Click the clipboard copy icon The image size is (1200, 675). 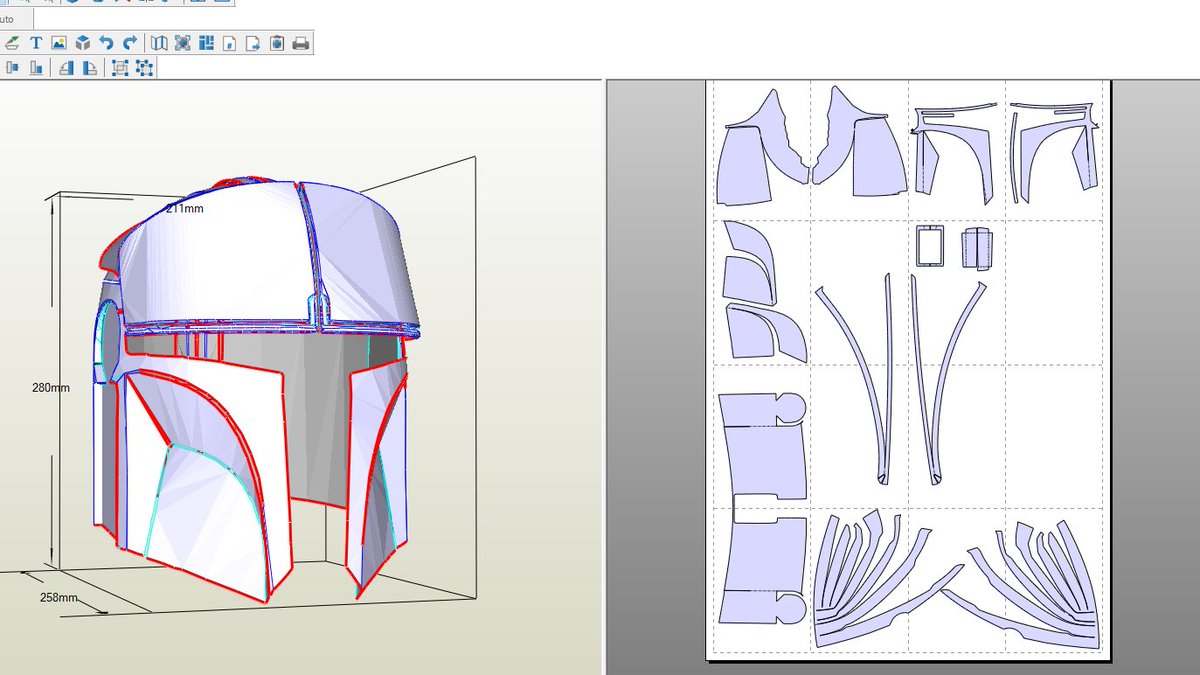[x=277, y=43]
